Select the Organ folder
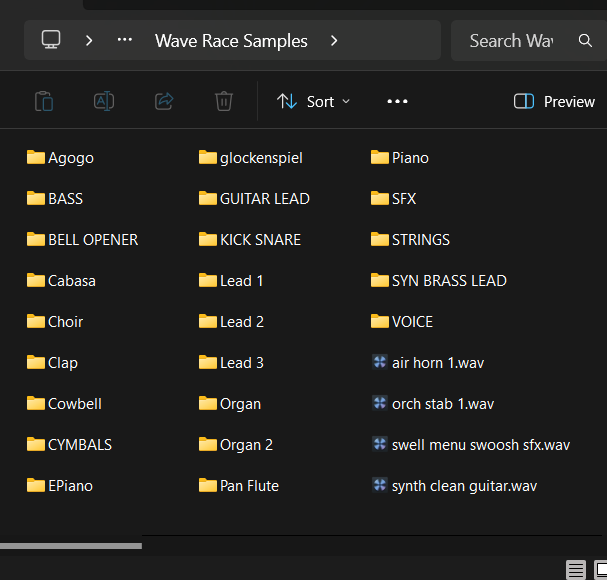The image size is (607, 580). (x=230, y=404)
